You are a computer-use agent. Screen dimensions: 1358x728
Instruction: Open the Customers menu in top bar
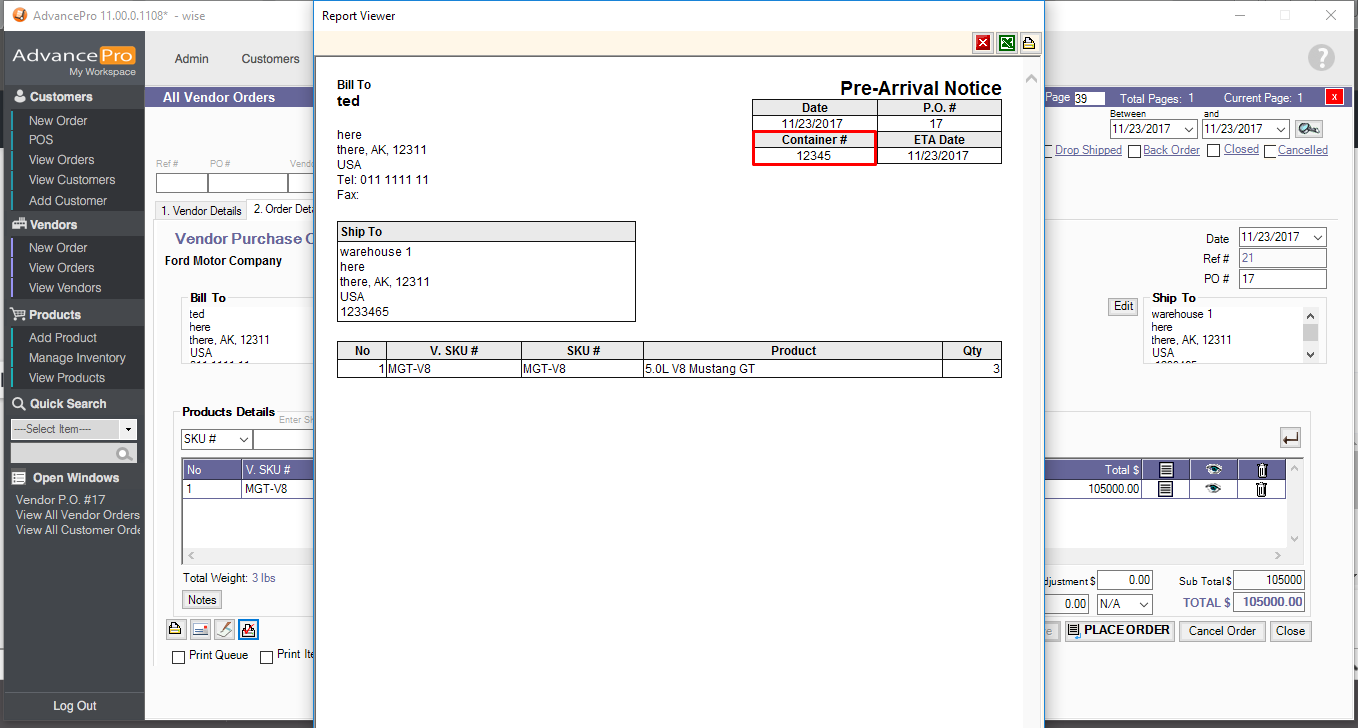coord(270,59)
